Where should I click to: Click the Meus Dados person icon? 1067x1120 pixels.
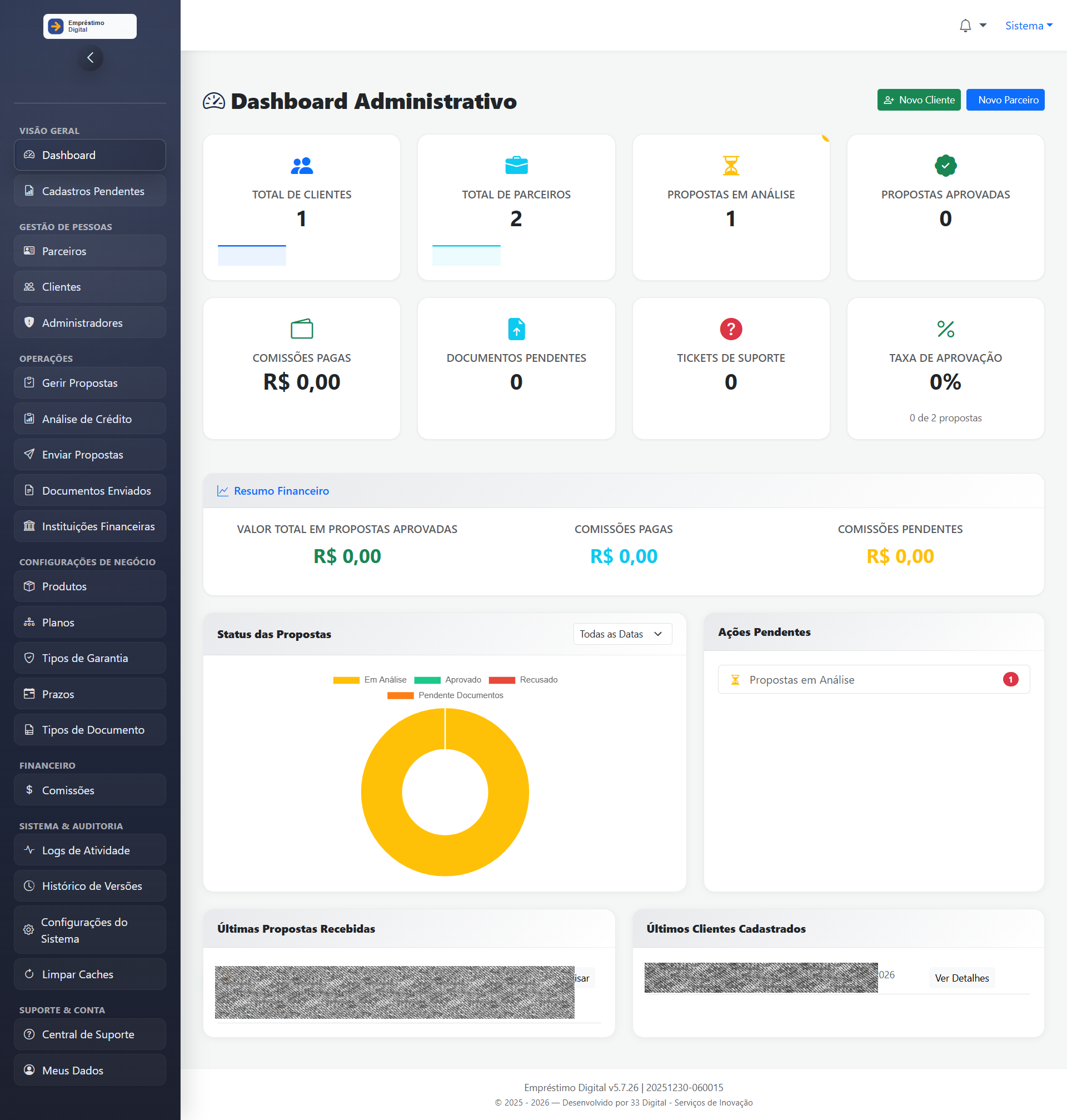pos(29,1070)
